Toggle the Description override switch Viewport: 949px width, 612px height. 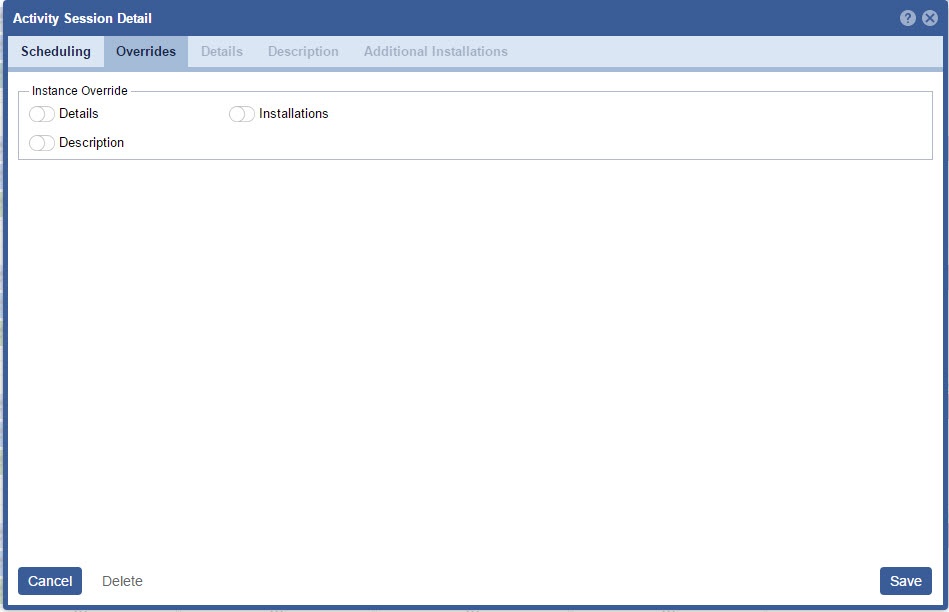click(x=42, y=143)
